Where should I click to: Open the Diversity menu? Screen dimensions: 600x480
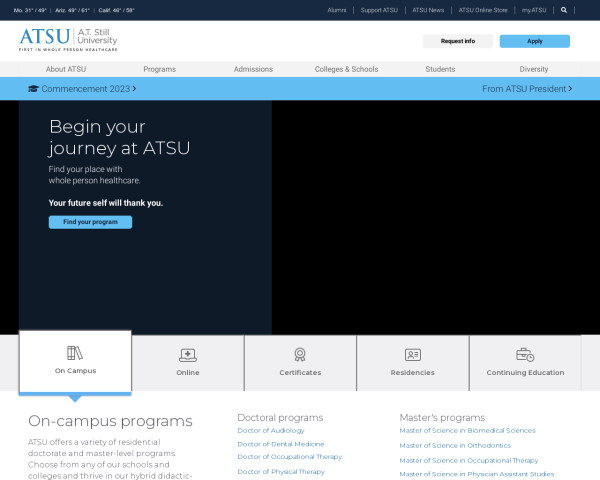click(x=534, y=69)
